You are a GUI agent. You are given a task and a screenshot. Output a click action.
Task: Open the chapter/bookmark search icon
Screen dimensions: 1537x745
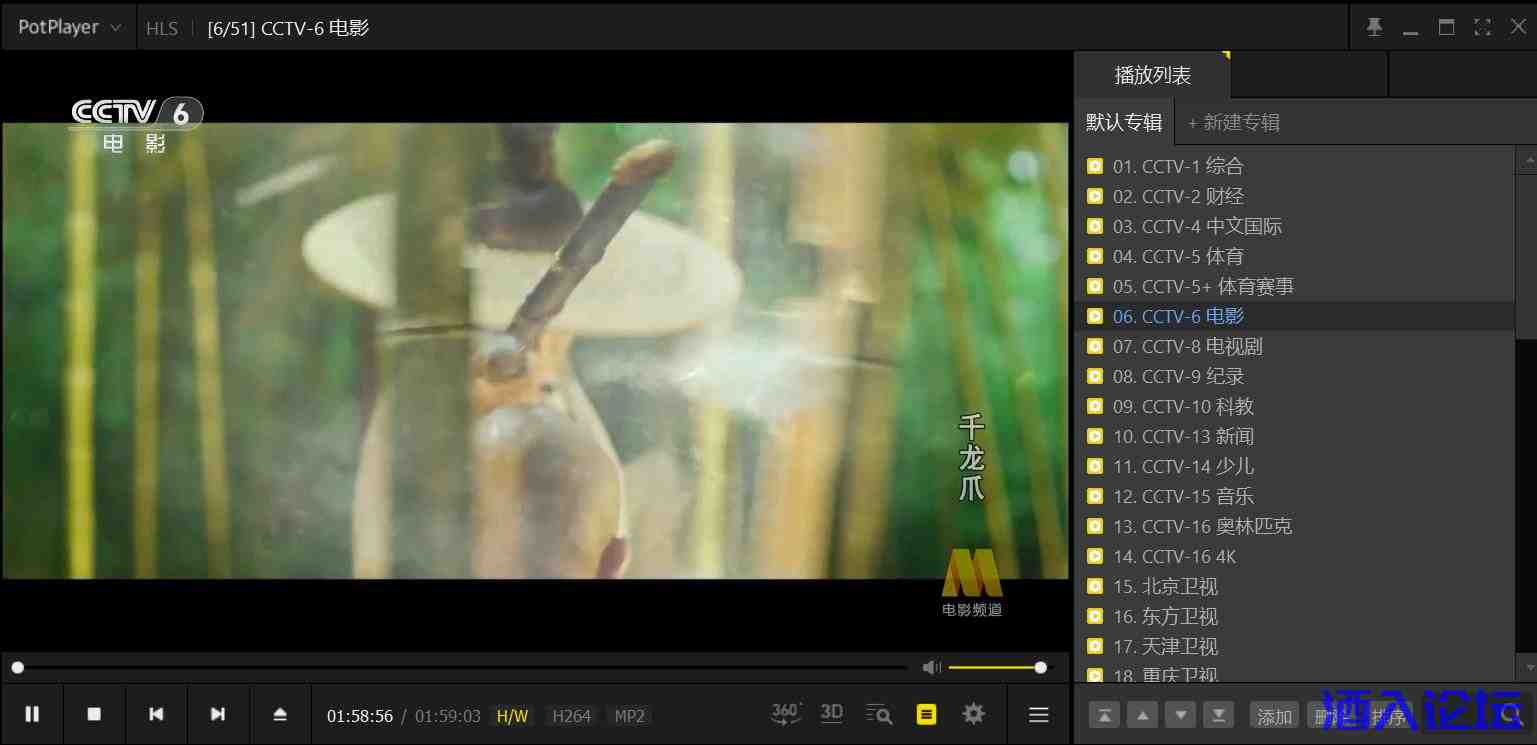click(x=879, y=714)
